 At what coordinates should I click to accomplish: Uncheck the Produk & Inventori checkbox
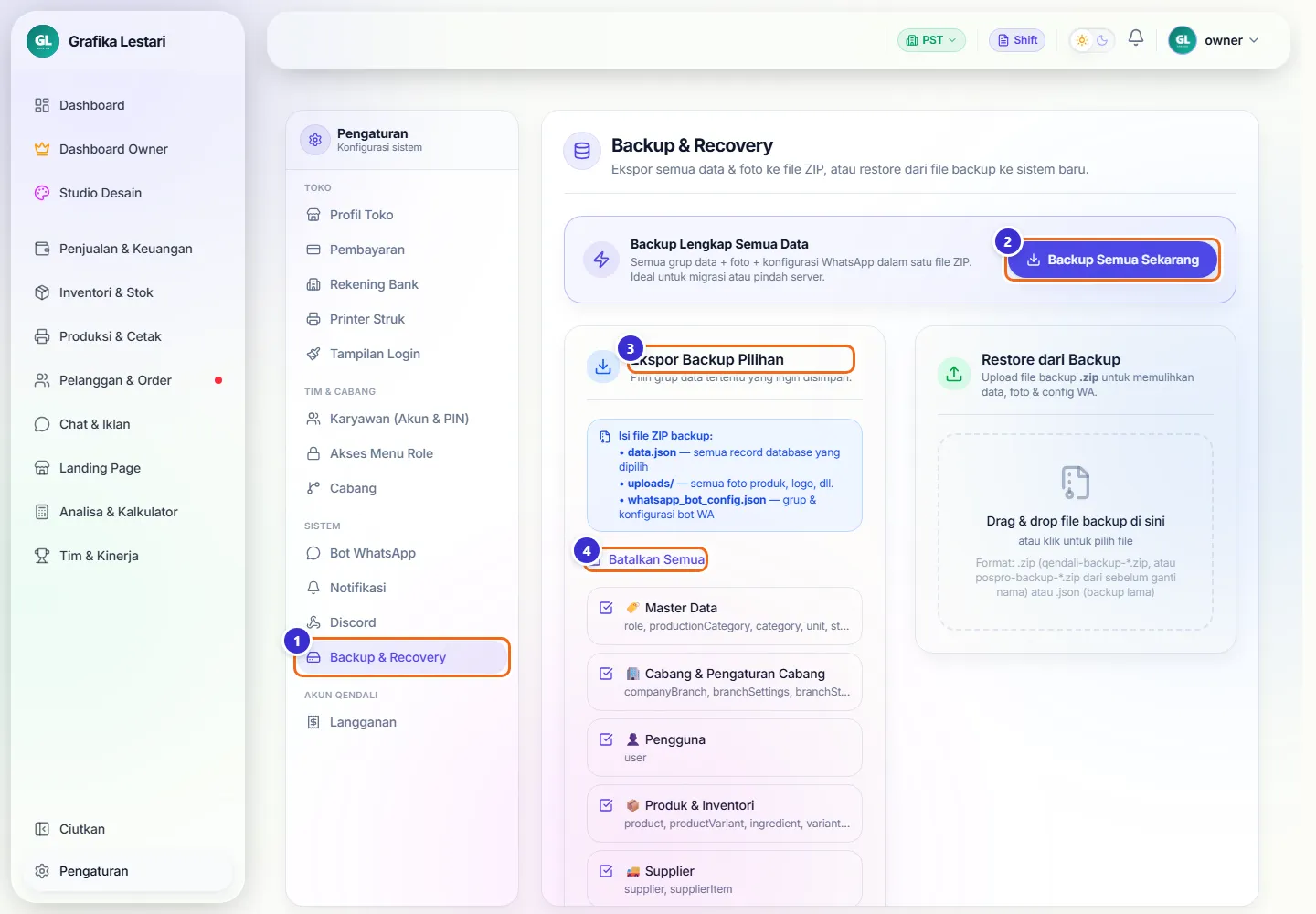(606, 805)
